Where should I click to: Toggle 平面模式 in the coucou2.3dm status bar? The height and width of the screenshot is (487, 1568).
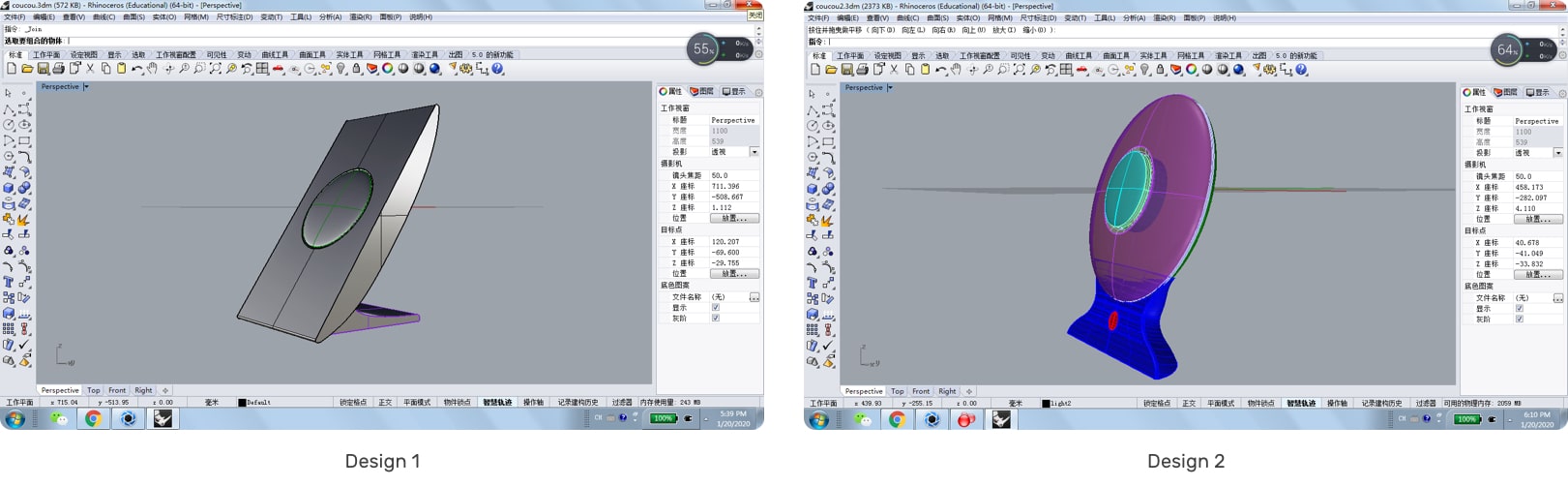(1221, 403)
